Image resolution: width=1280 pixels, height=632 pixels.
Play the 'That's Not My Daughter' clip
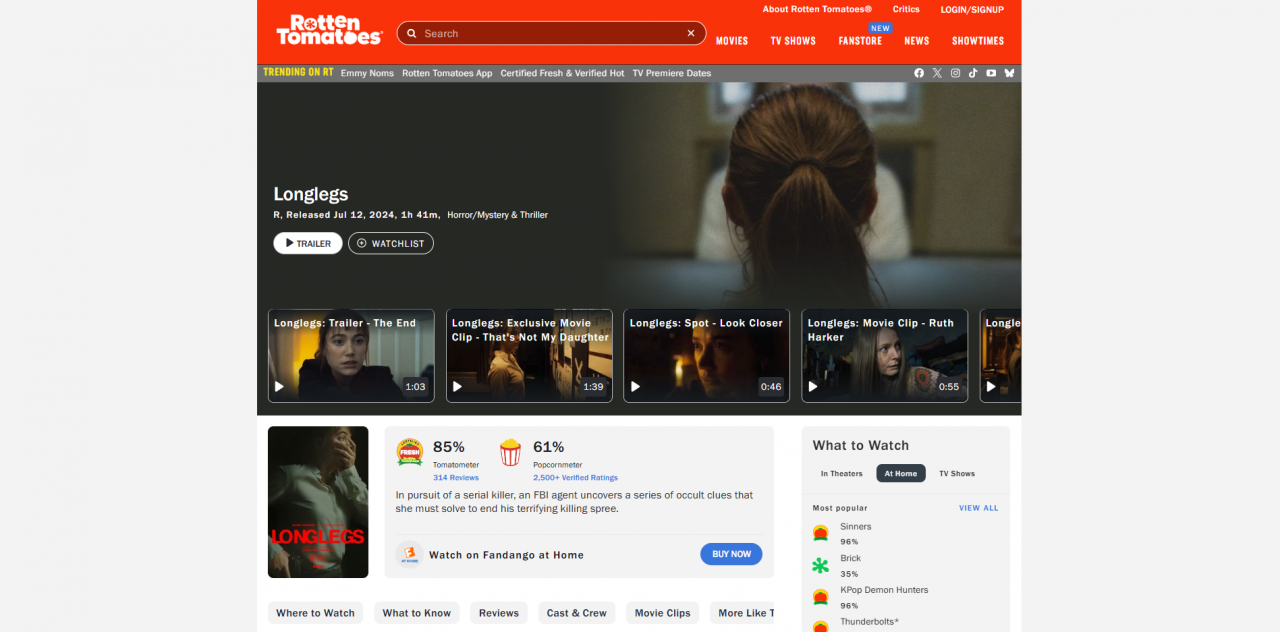click(x=529, y=356)
